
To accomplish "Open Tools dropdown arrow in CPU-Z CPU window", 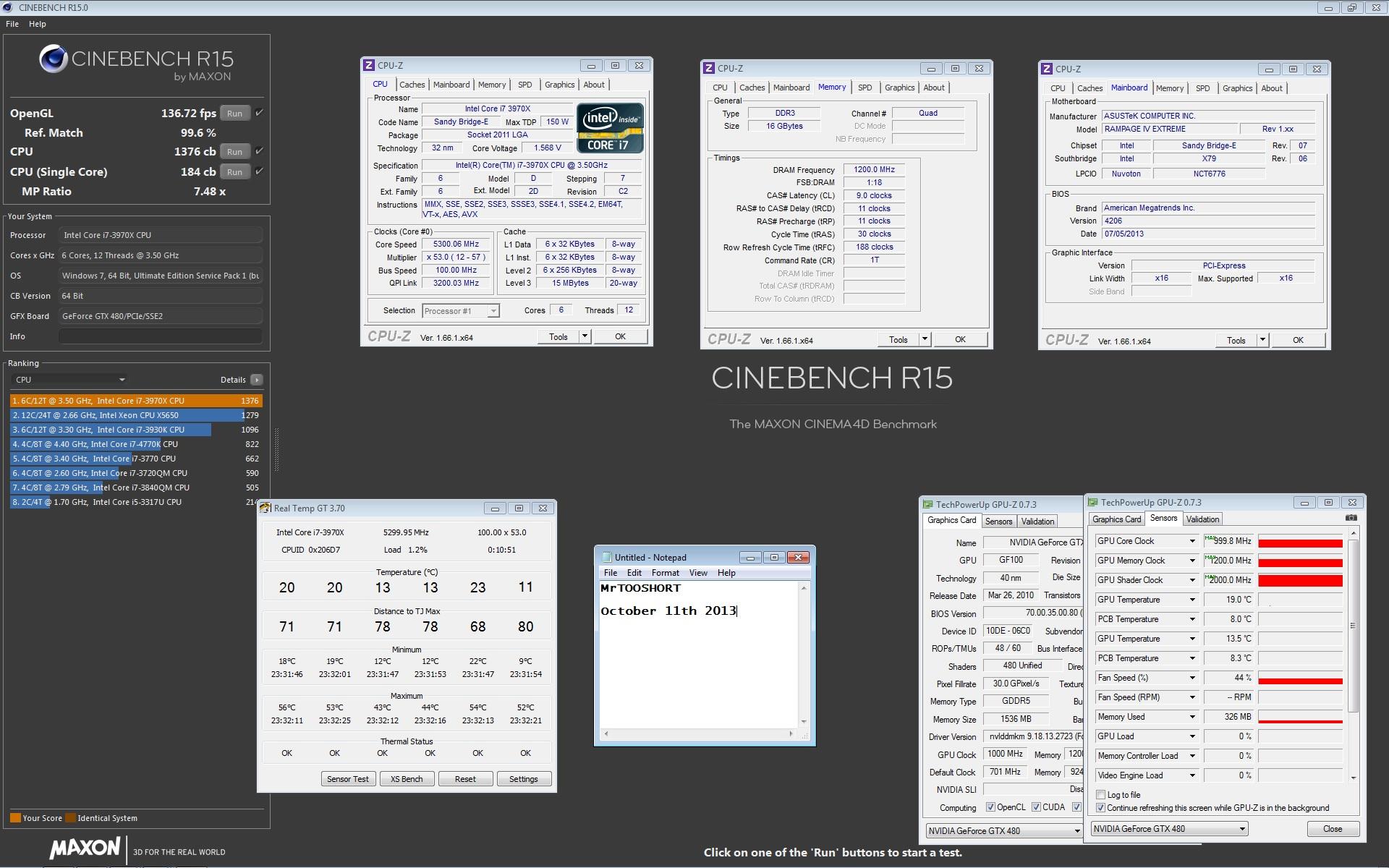I will pyautogui.click(x=585, y=336).
